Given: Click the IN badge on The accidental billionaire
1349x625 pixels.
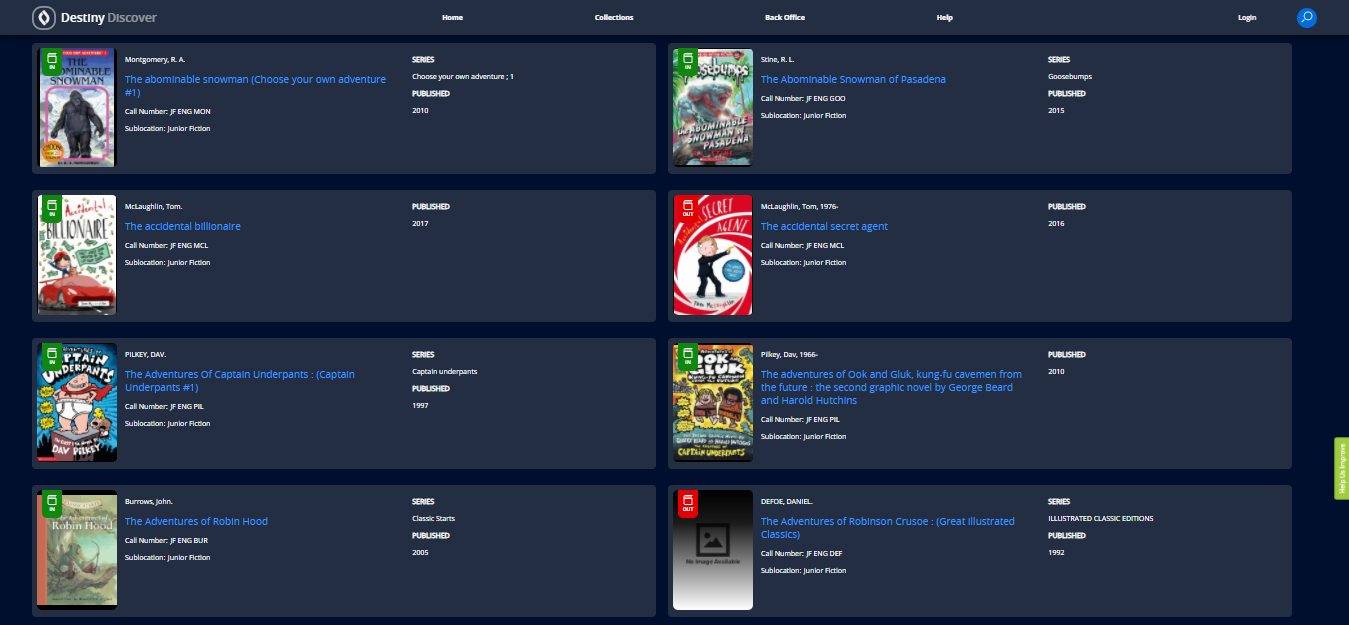Looking at the screenshot, I should (51, 209).
